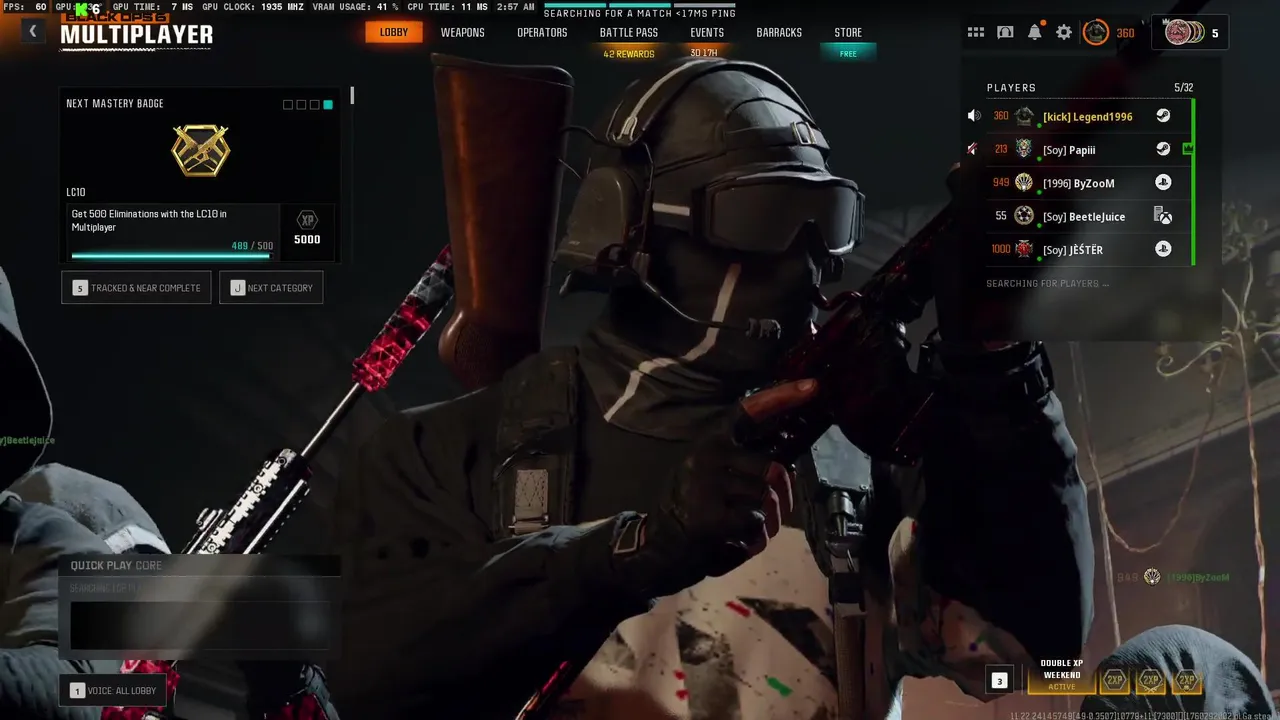
Task: Toggle Voice: All Lobby channel
Action: [114, 691]
